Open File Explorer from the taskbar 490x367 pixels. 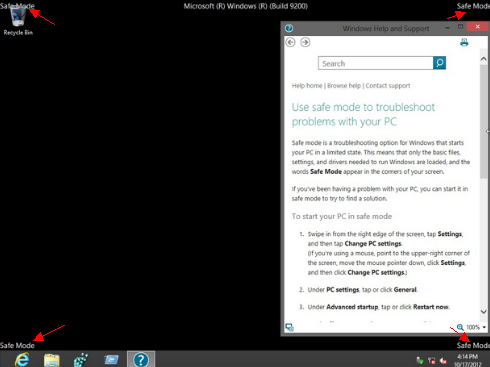click(52, 360)
